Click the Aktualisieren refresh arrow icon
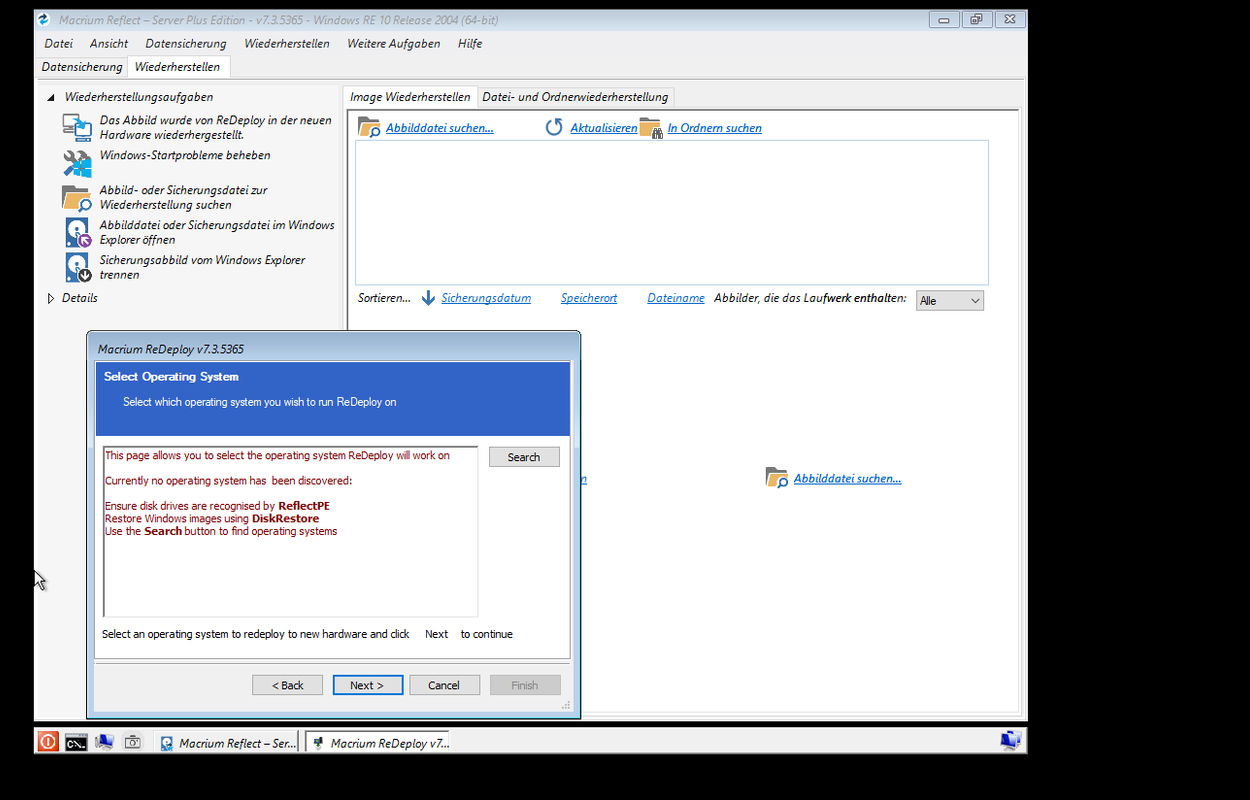Image resolution: width=1250 pixels, height=800 pixels. (554, 128)
